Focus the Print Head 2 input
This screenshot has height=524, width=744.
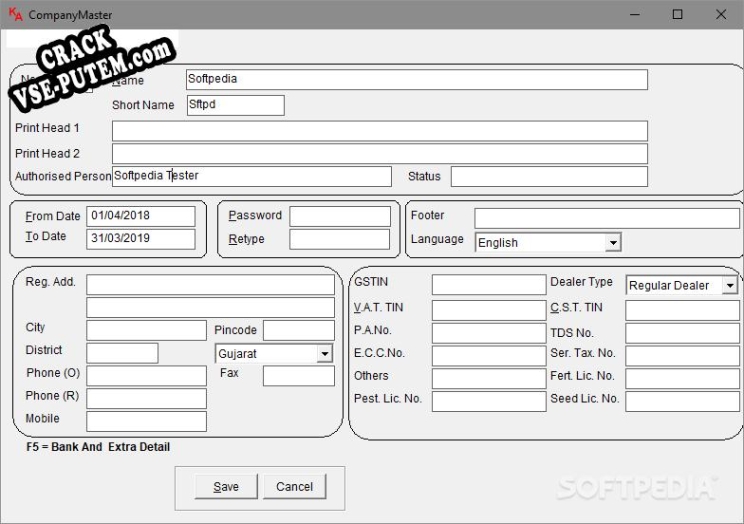(380, 154)
